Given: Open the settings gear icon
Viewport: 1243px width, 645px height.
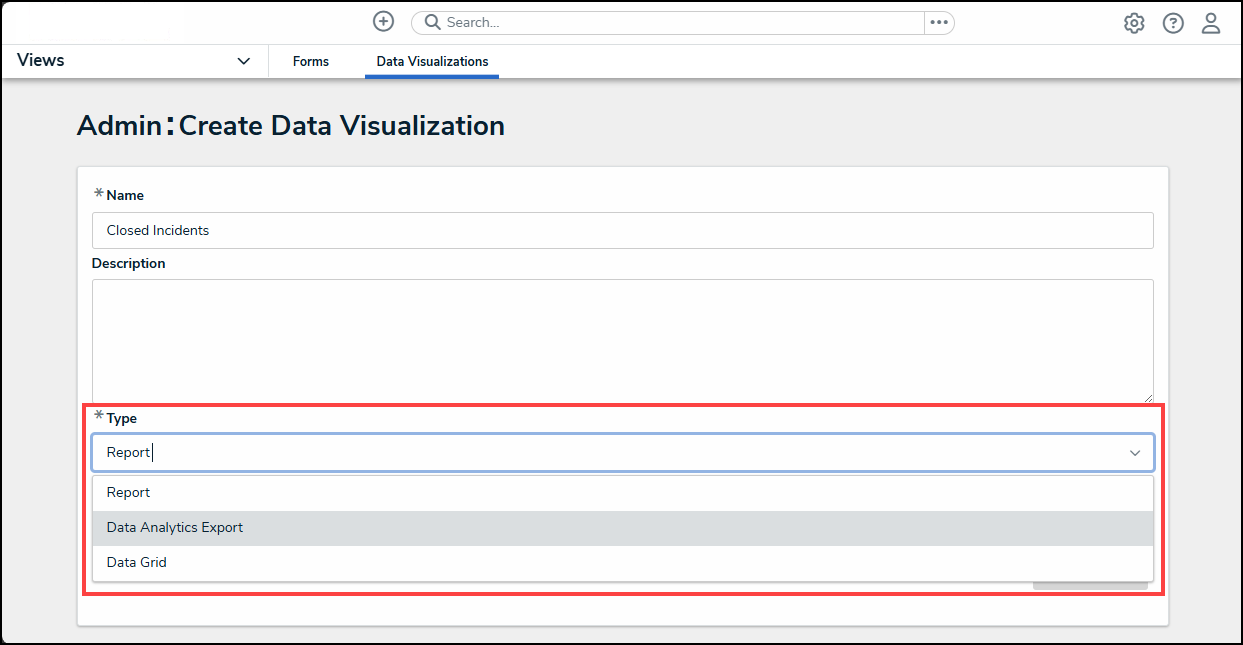Looking at the screenshot, I should [x=1134, y=23].
